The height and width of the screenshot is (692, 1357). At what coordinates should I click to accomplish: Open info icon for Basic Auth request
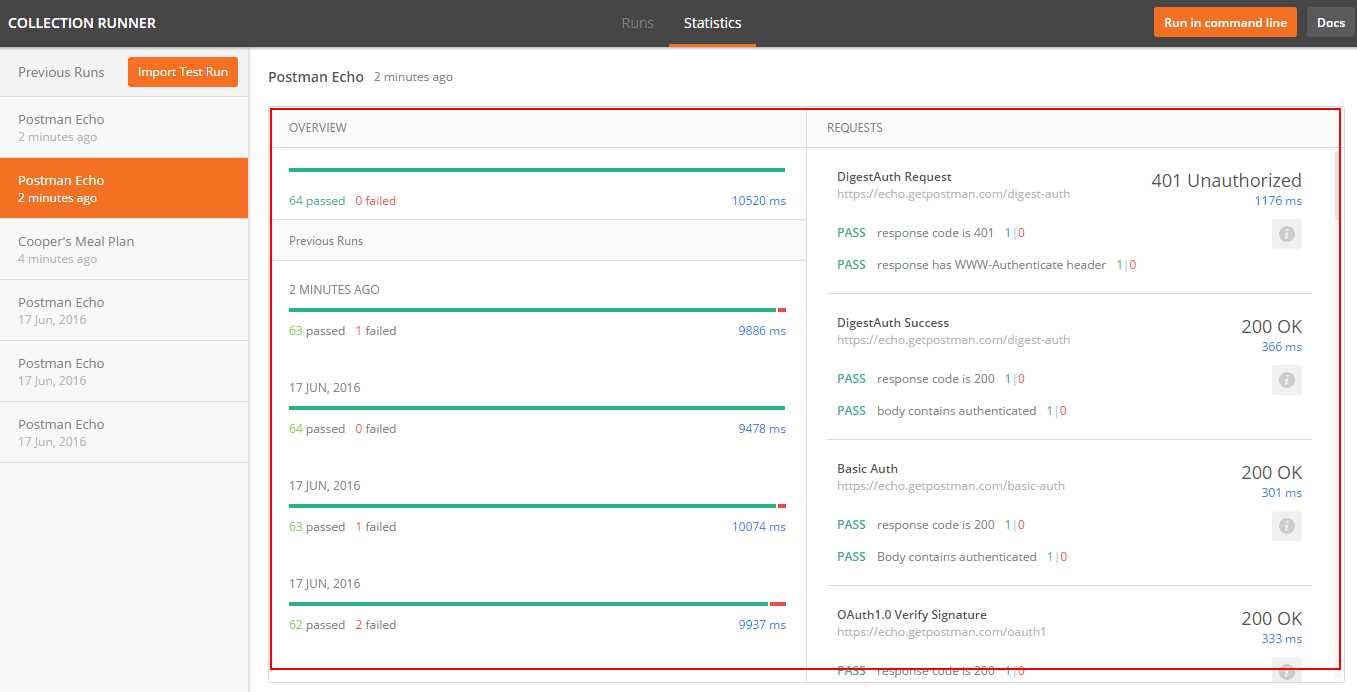1287,526
